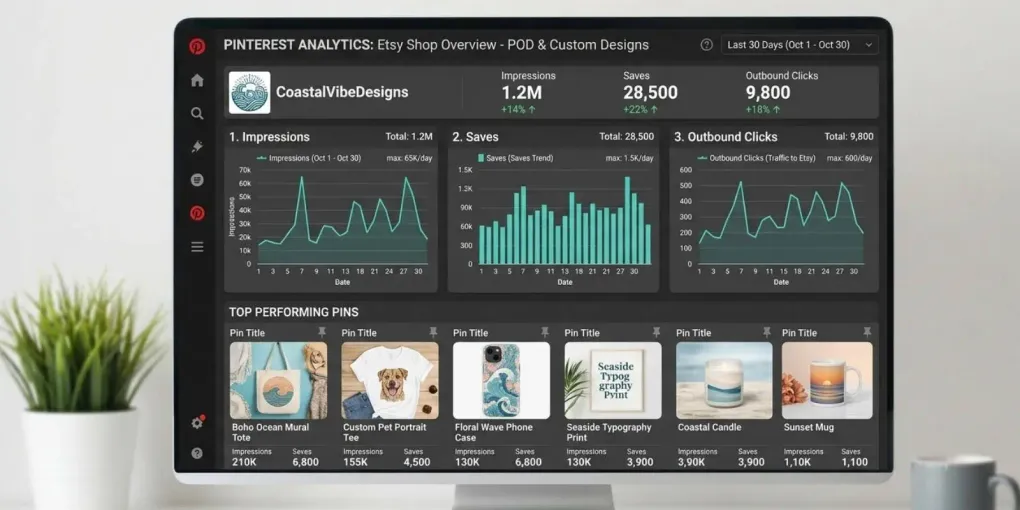This screenshot has width=1020, height=510.
Task: Click the help question mark beside date range
Action: pos(706,45)
